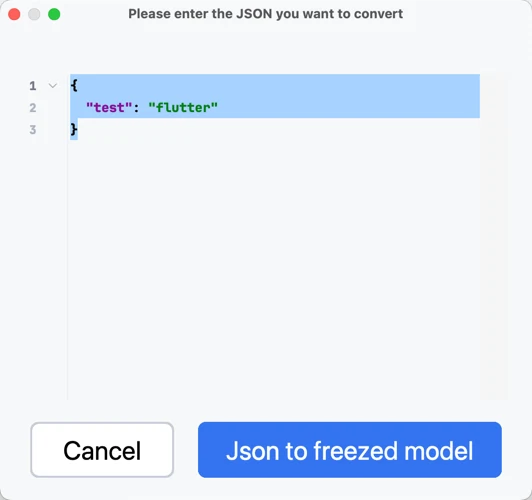Image resolution: width=532 pixels, height=500 pixels.
Task: Click the colon after the test key
Action: point(136,108)
